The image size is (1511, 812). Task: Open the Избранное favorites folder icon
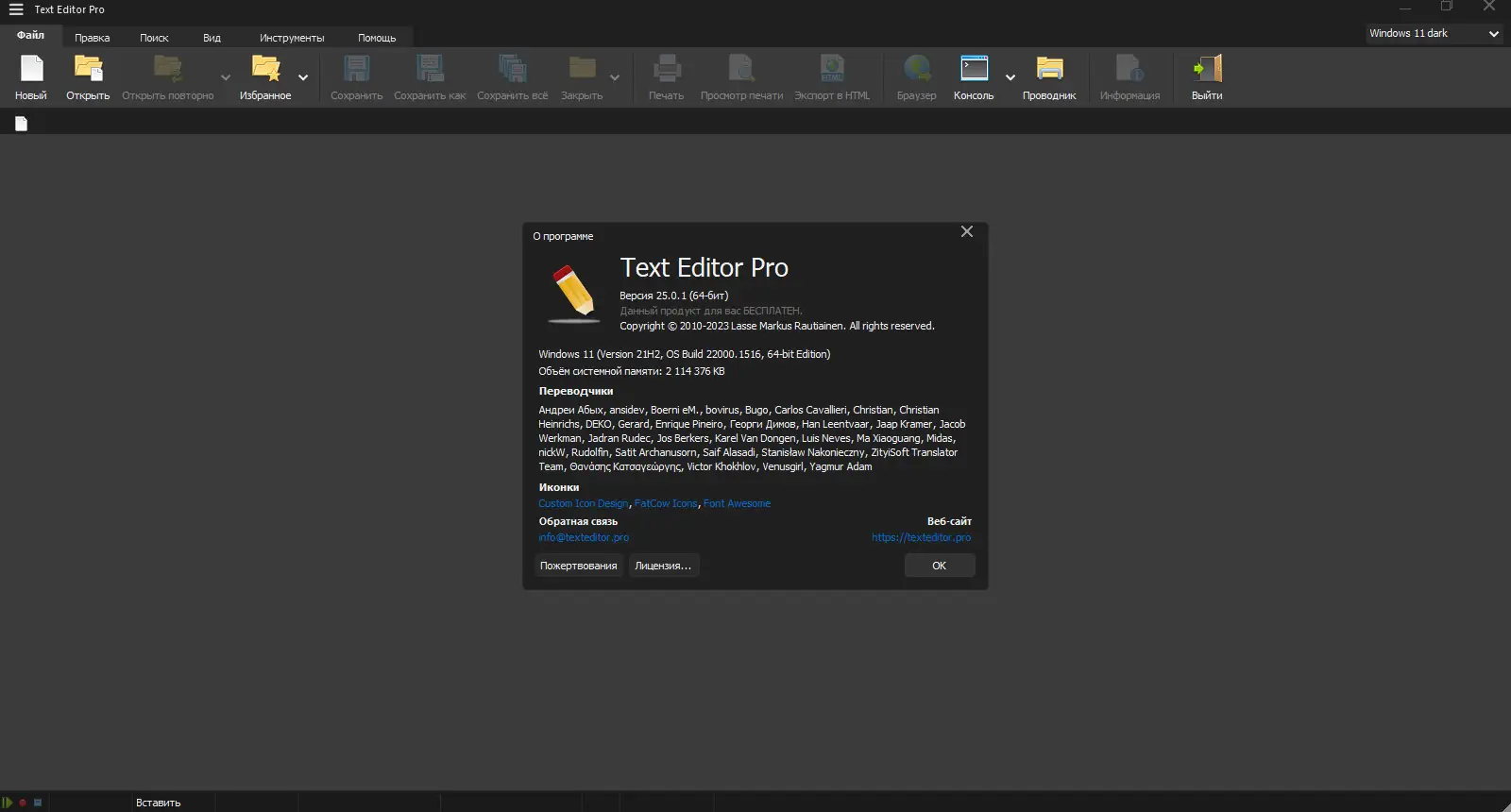click(x=265, y=69)
